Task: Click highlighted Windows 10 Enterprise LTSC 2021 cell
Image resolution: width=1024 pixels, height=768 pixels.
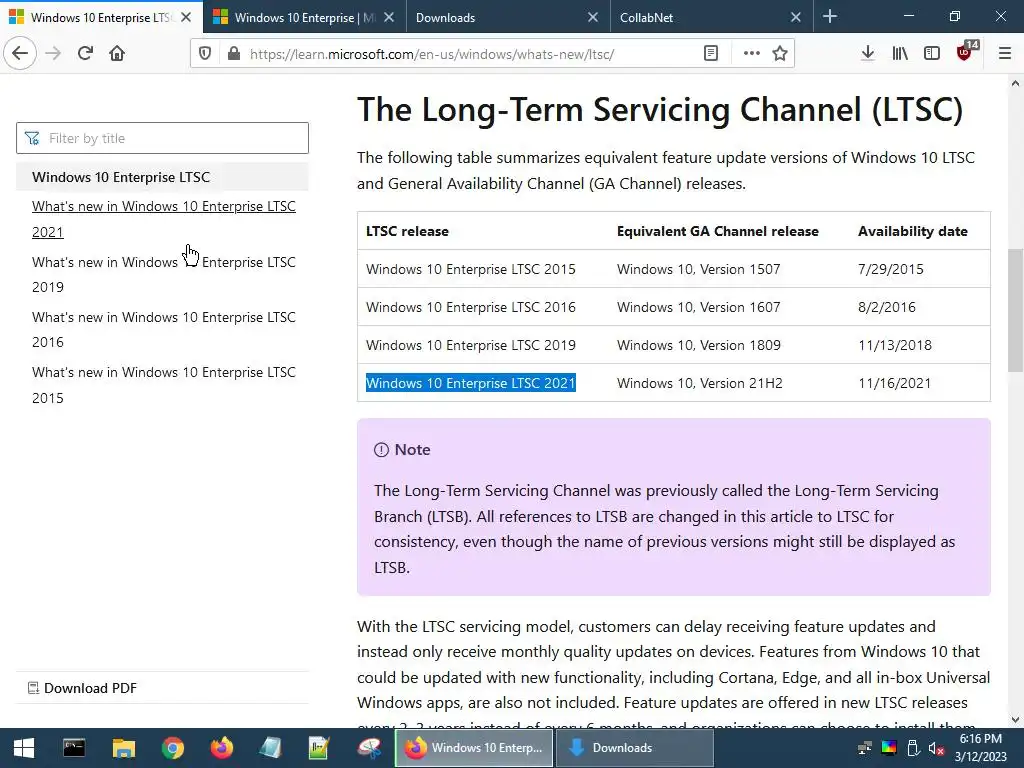Action: tap(471, 383)
